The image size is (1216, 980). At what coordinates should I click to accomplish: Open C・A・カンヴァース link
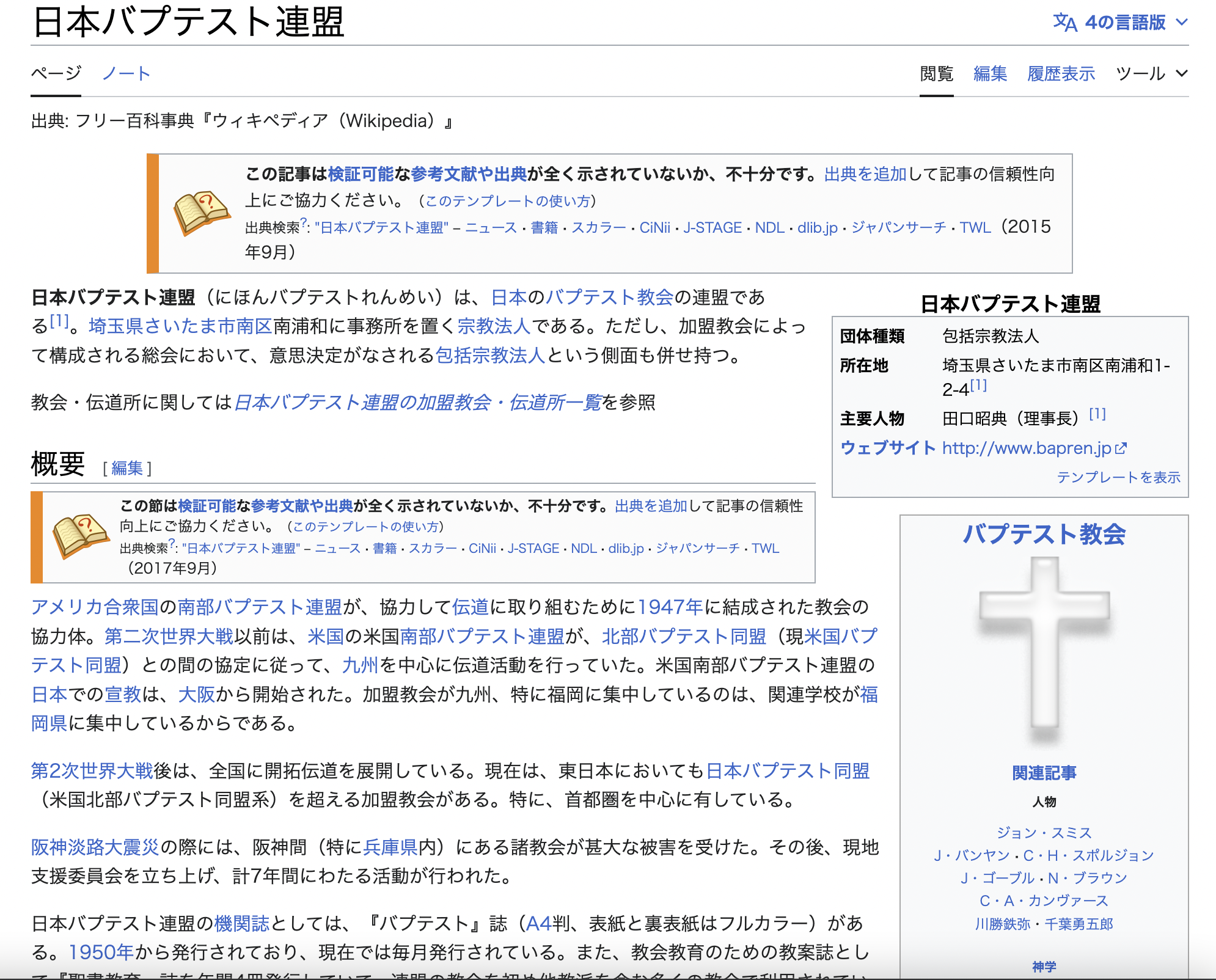[1044, 901]
